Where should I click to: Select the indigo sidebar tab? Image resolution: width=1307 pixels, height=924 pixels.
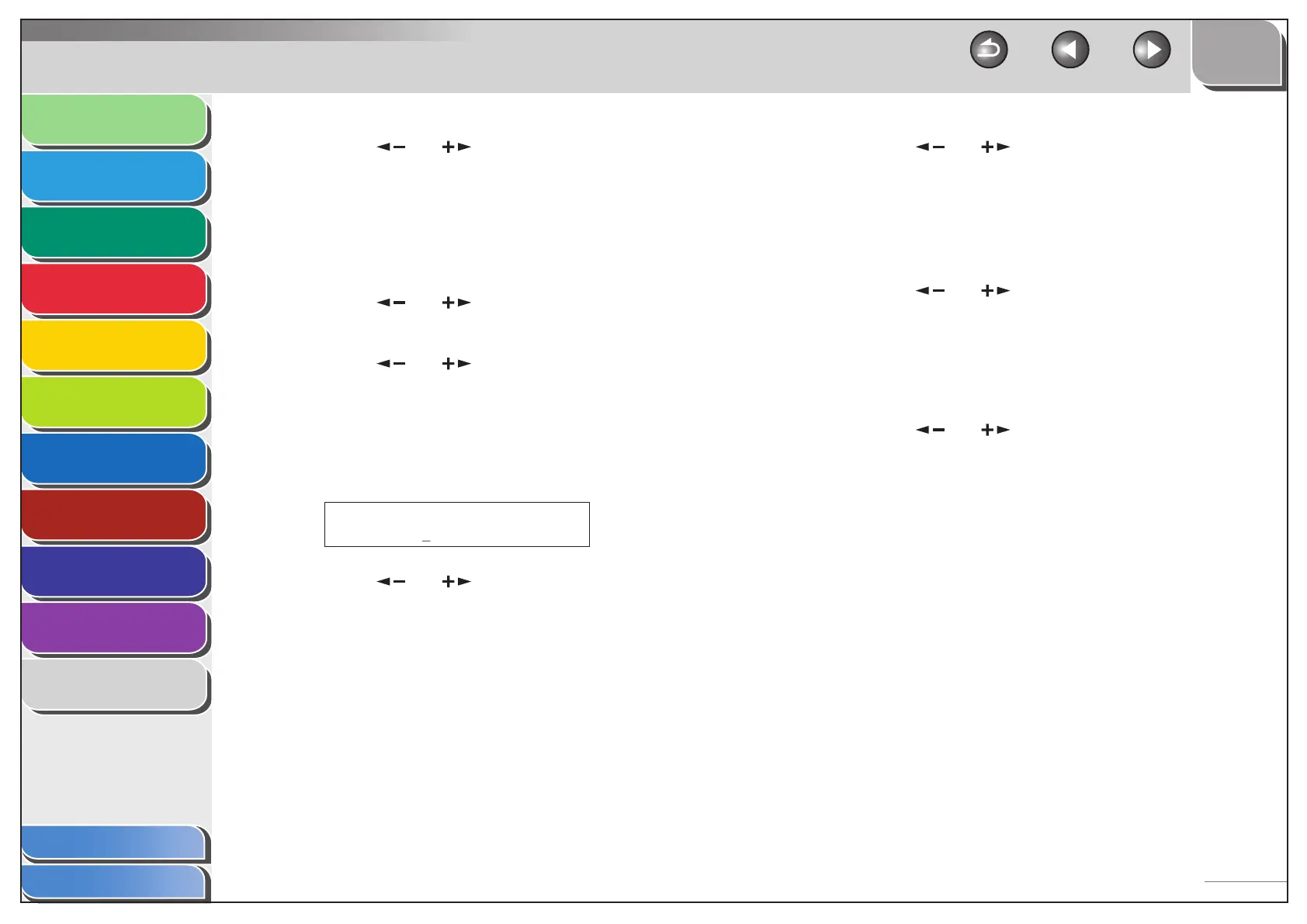[x=115, y=572]
